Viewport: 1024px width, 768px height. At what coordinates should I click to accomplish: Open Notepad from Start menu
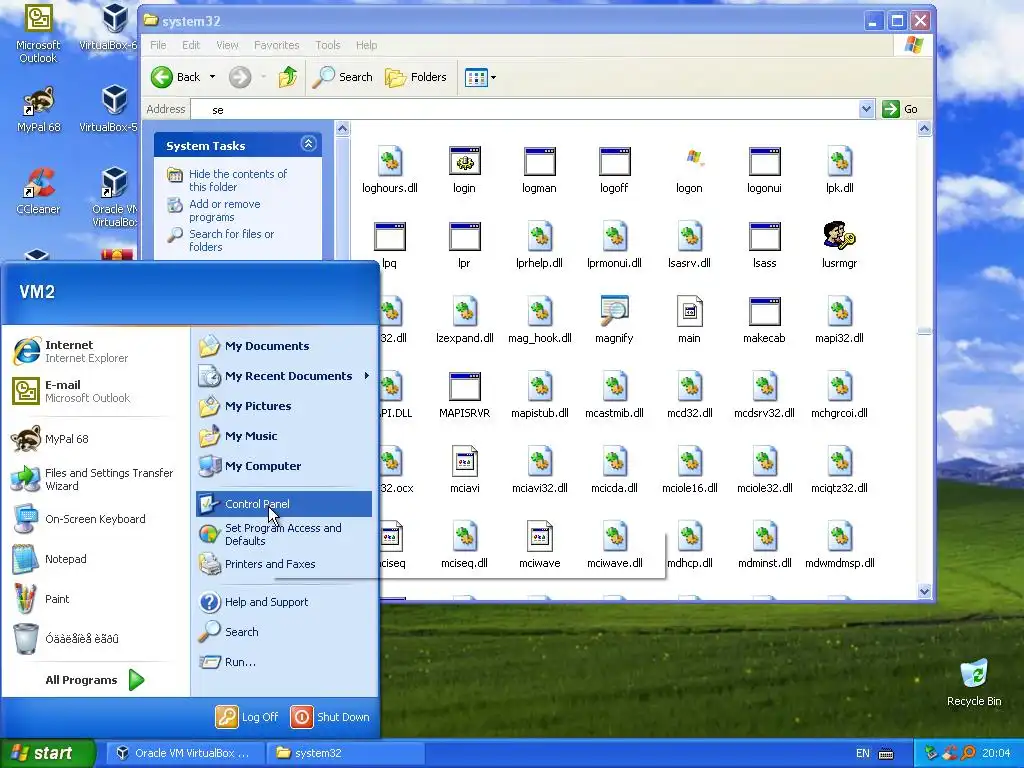[95, 559]
